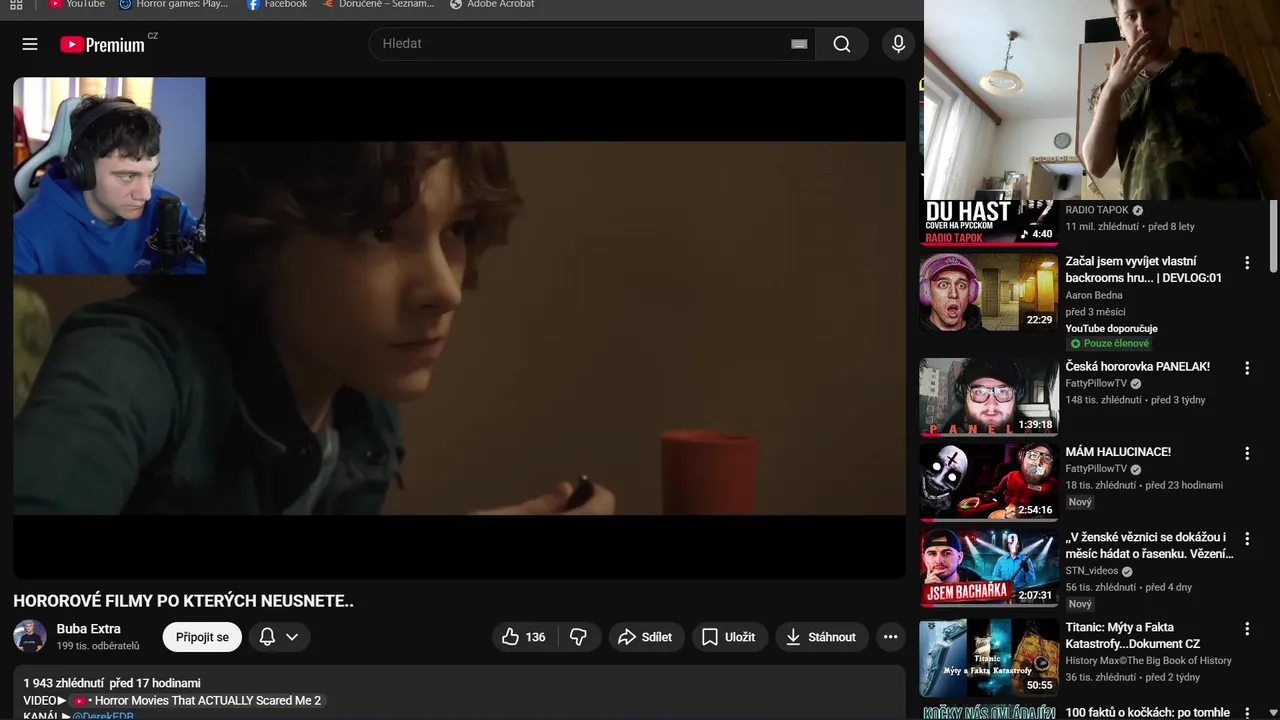Open the Titanic: Mýty a Fakta title
Viewport: 1280px width, 720px height.
(x=1133, y=635)
